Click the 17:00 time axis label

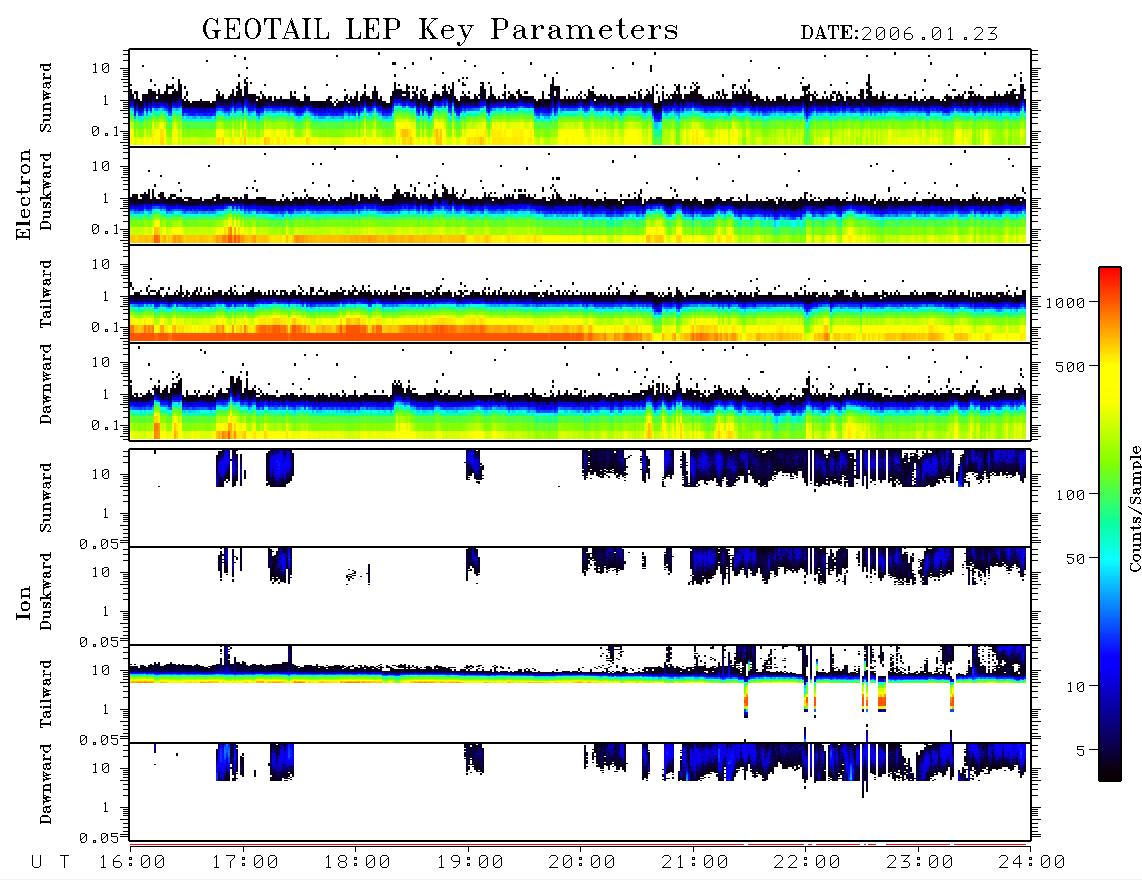(x=245, y=862)
